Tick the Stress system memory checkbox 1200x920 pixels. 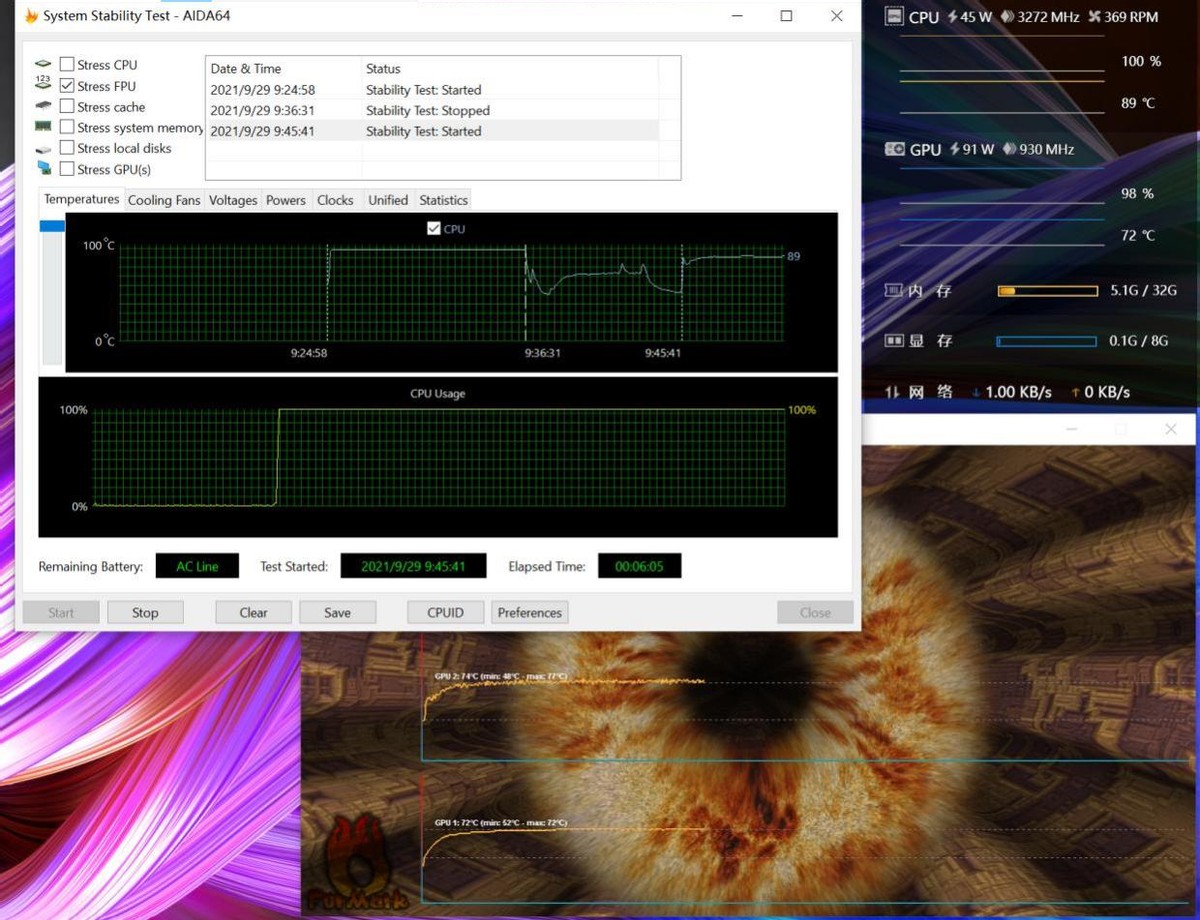67,127
